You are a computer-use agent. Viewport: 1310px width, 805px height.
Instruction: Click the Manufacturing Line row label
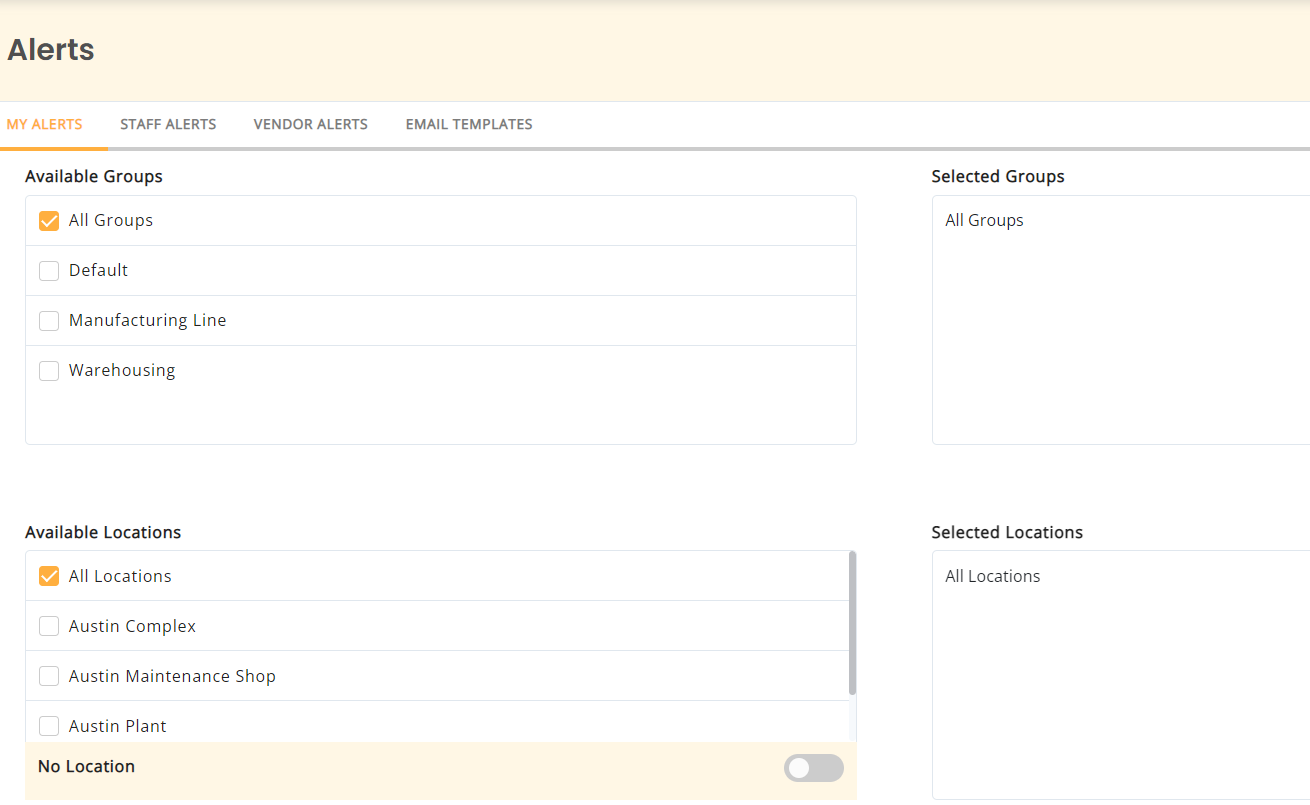coord(147,320)
